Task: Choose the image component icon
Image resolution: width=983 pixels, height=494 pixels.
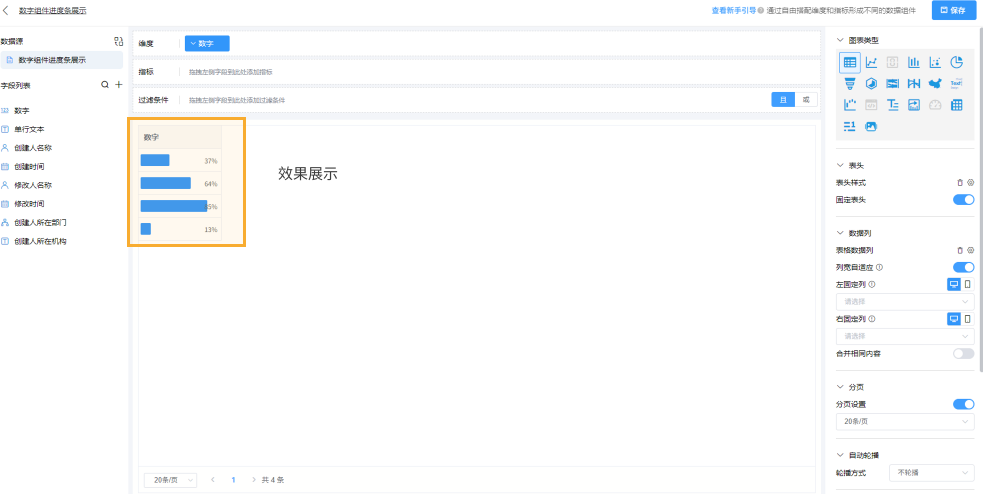Action: (871, 126)
